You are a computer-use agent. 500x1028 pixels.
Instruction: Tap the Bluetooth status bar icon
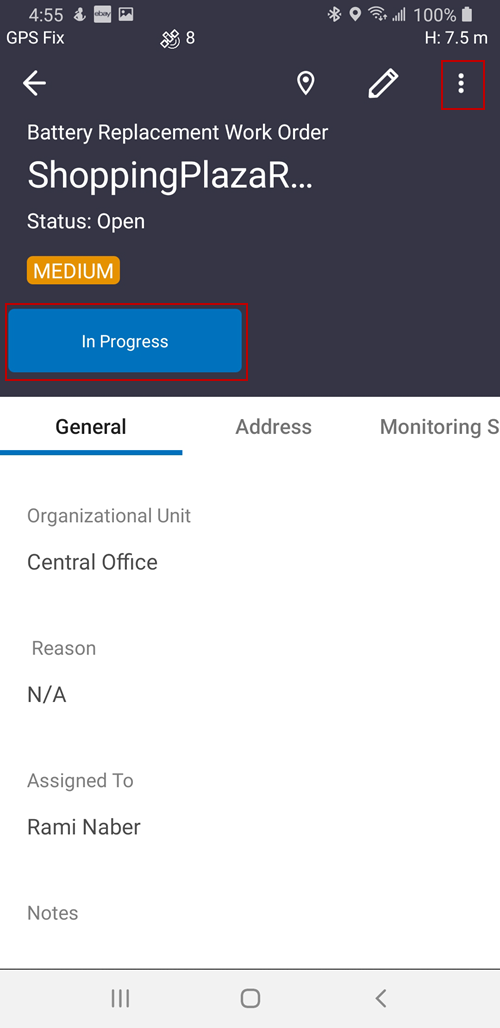click(334, 14)
